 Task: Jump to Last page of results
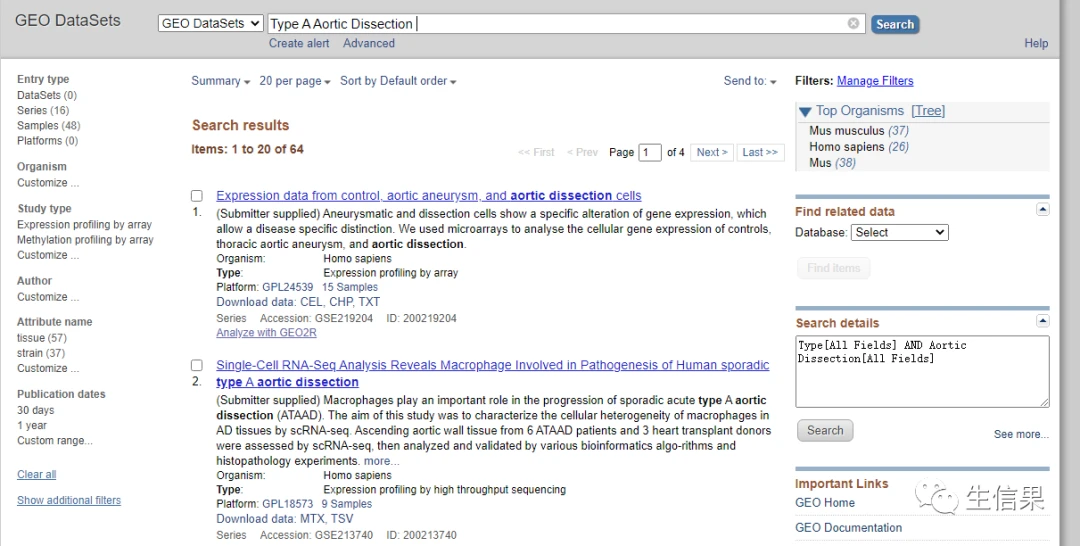click(760, 152)
